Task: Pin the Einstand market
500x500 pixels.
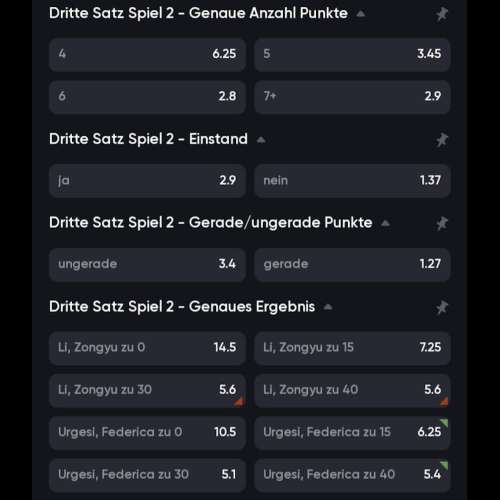Action: point(442,140)
